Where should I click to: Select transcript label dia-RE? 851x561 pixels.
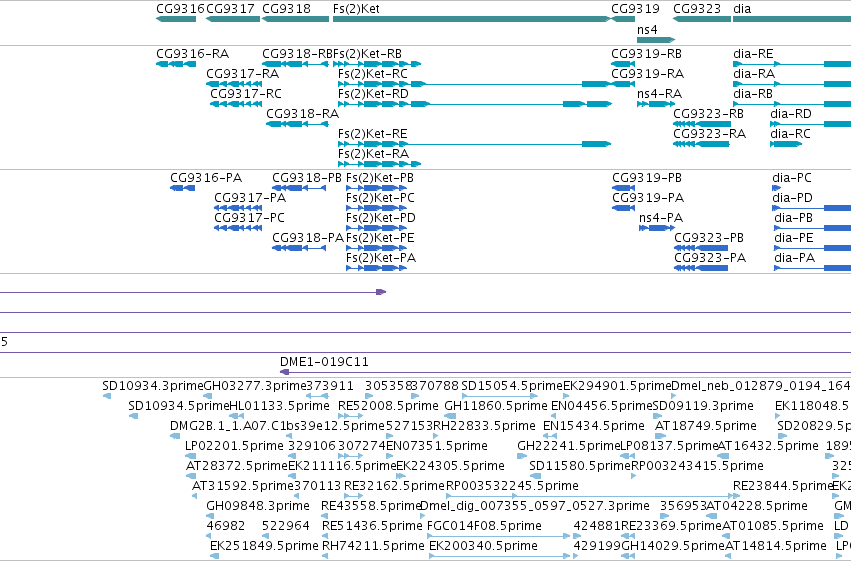click(x=753, y=54)
